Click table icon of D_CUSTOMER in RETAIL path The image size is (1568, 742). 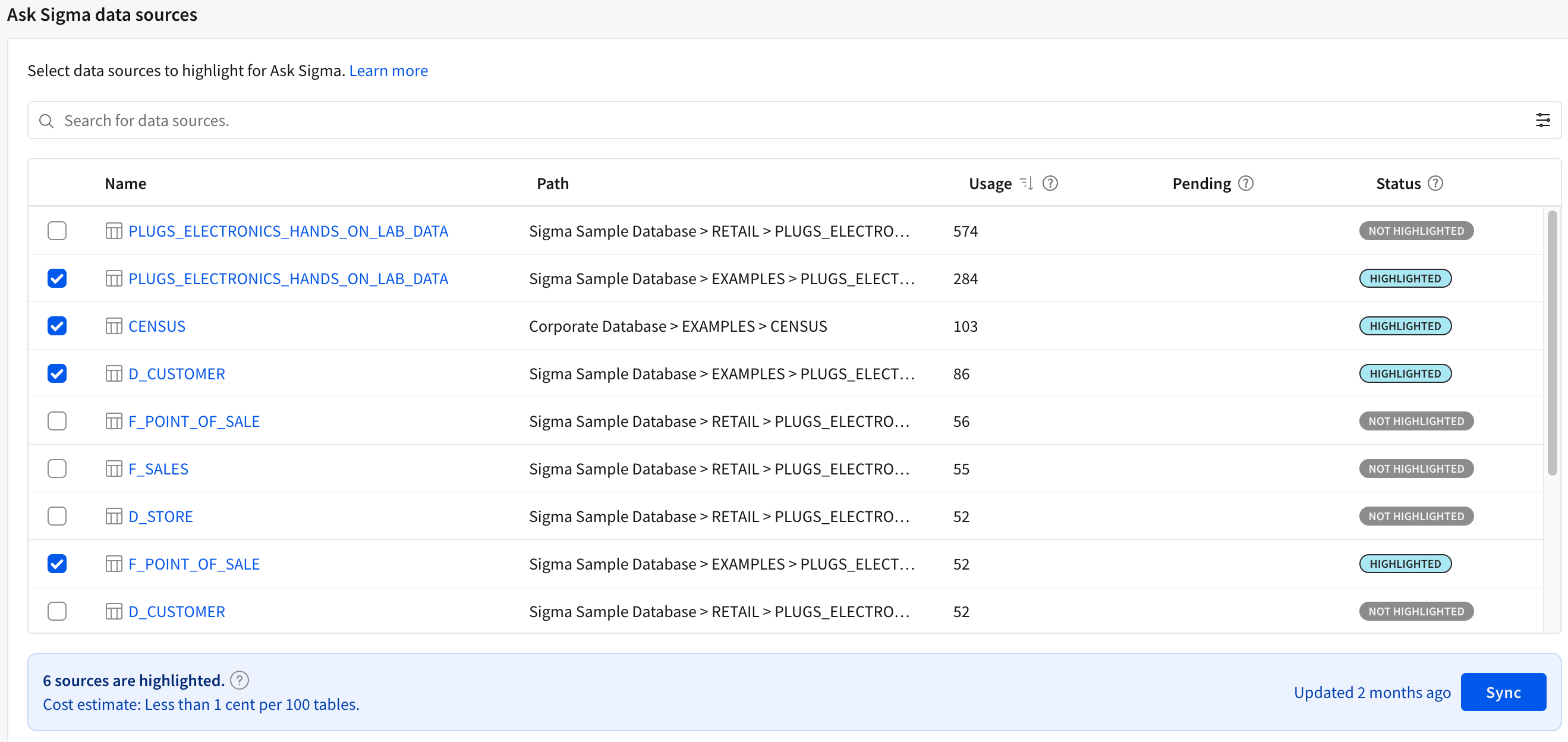114,611
